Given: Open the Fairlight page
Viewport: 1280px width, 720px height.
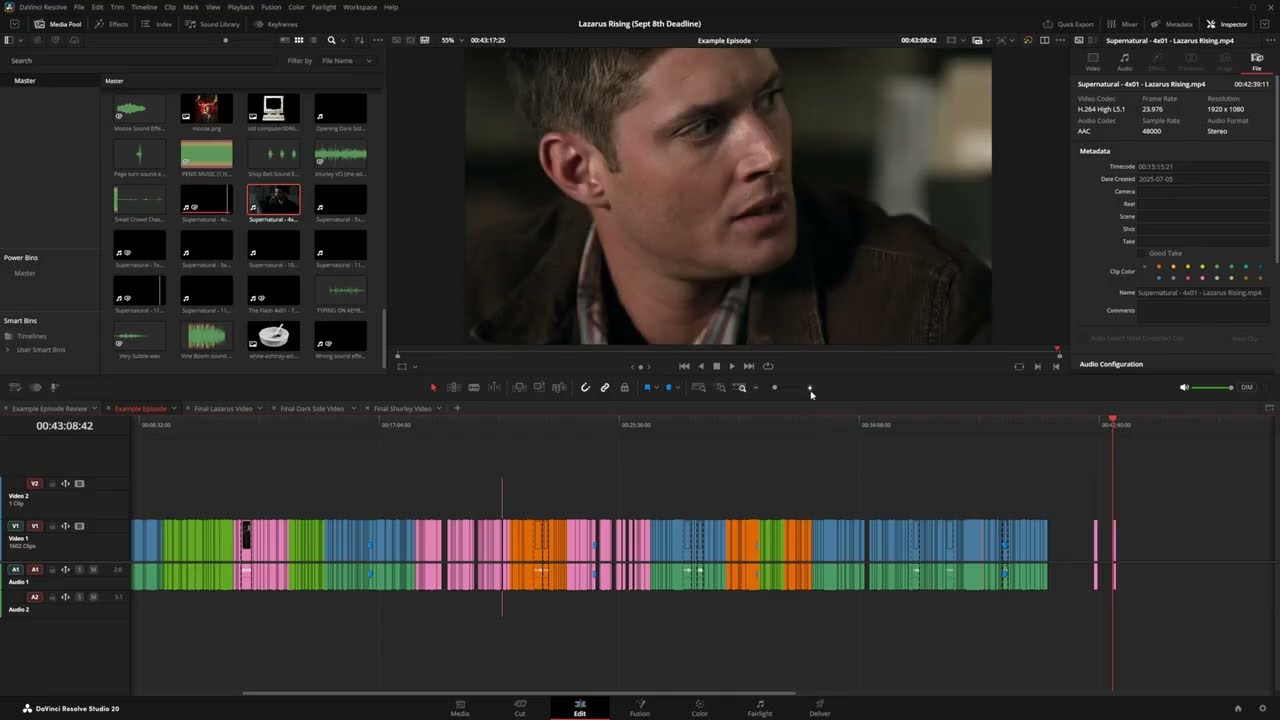Looking at the screenshot, I should [760, 708].
